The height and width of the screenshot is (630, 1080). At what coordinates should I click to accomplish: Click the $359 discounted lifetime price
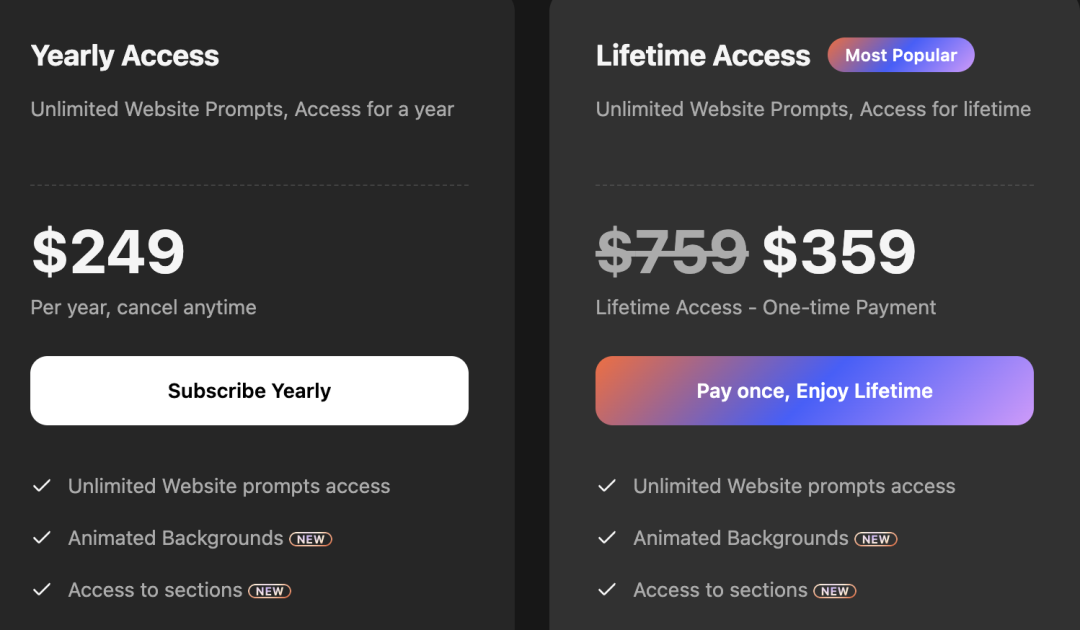(x=839, y=252)
